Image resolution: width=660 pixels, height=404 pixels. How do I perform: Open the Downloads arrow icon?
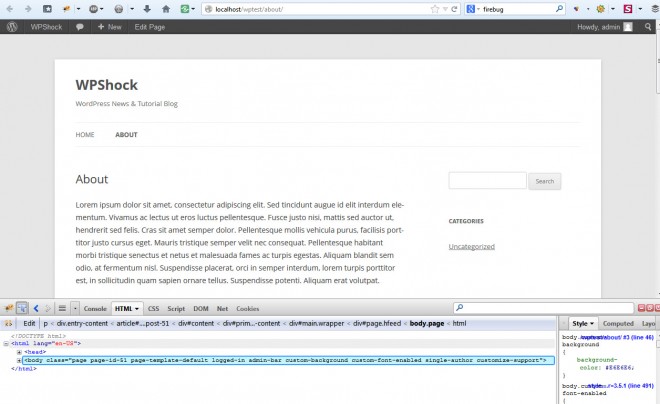(x=147, y=9)
